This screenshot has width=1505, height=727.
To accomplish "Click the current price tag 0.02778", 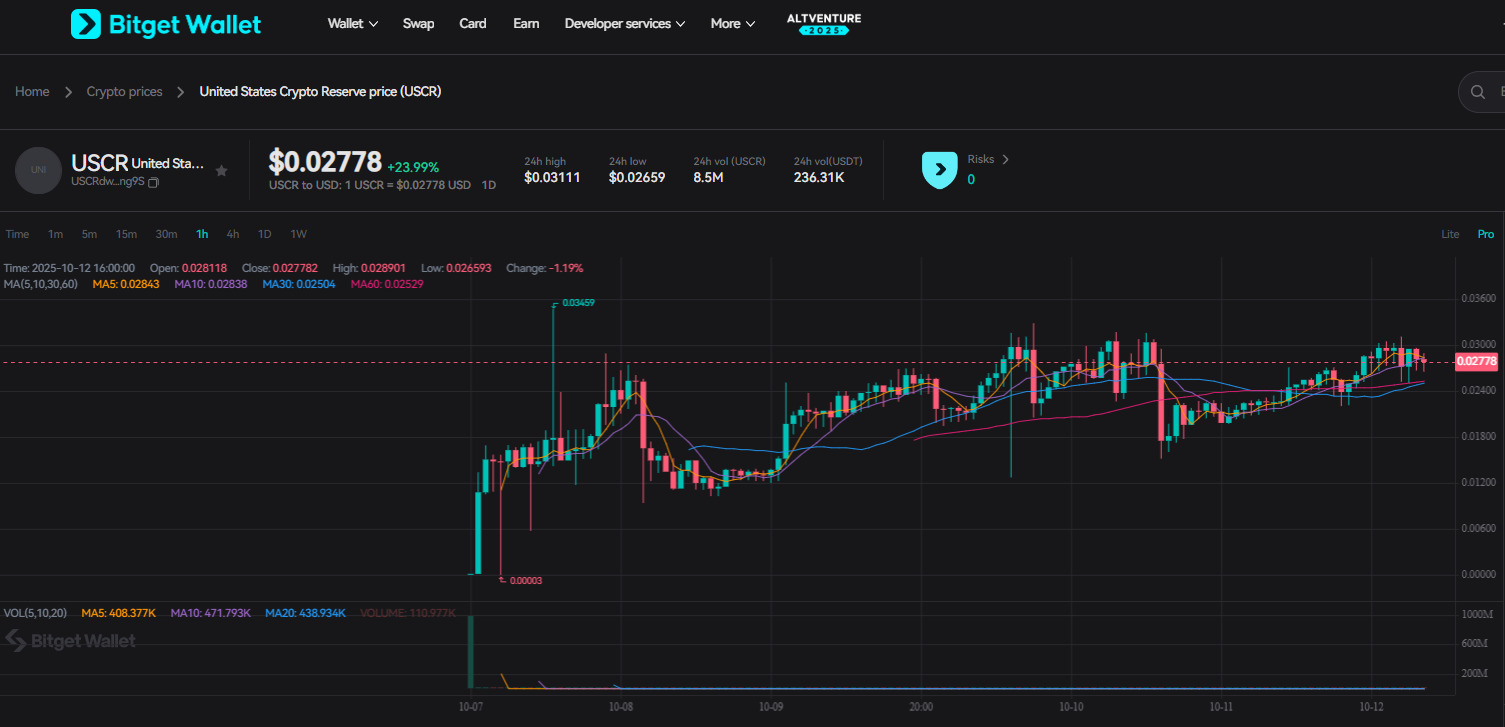I will (1477, 361).
